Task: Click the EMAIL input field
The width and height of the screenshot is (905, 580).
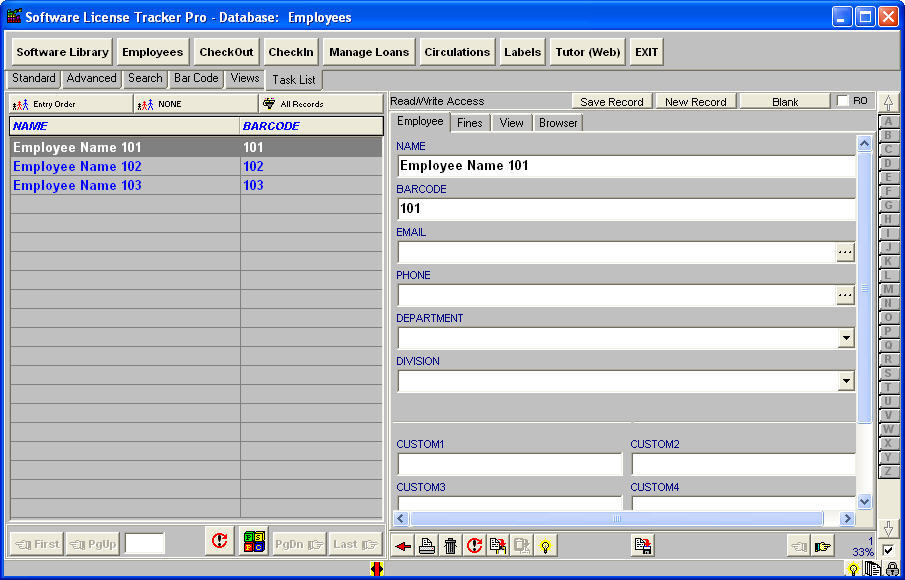Action: (616, 252)
